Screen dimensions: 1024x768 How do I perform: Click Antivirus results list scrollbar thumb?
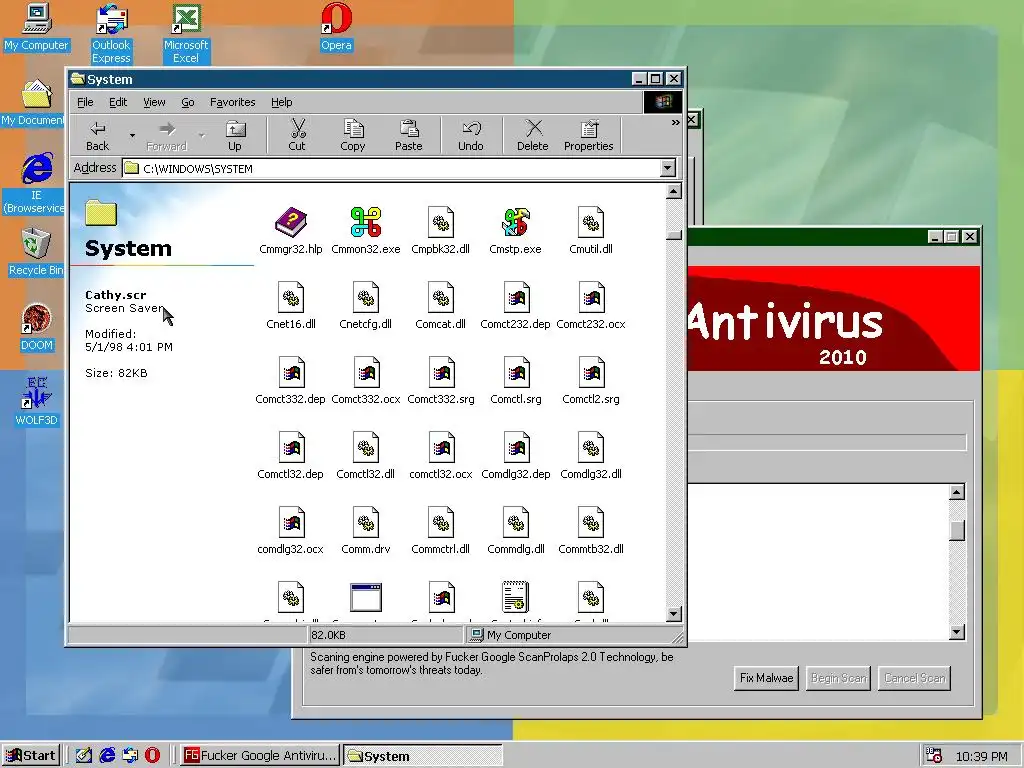957,530
